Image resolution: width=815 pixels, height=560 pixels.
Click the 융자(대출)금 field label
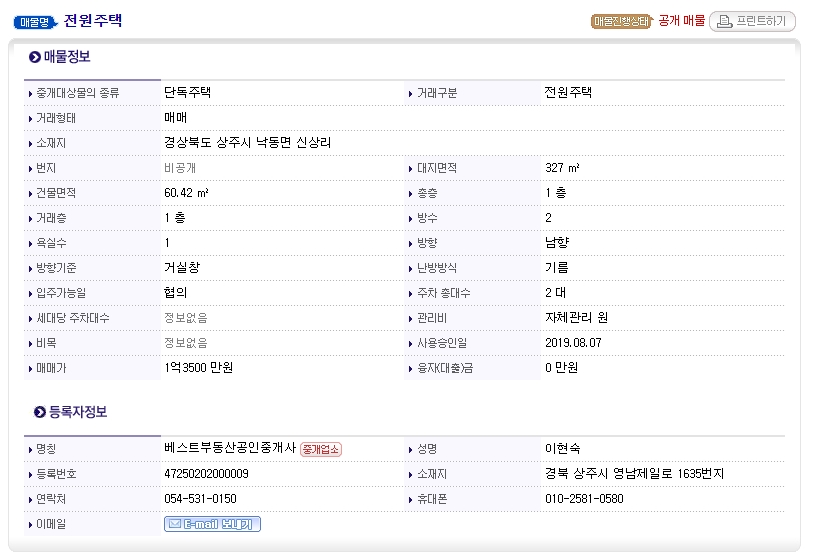pyautogui.click(x=445, y=368)
